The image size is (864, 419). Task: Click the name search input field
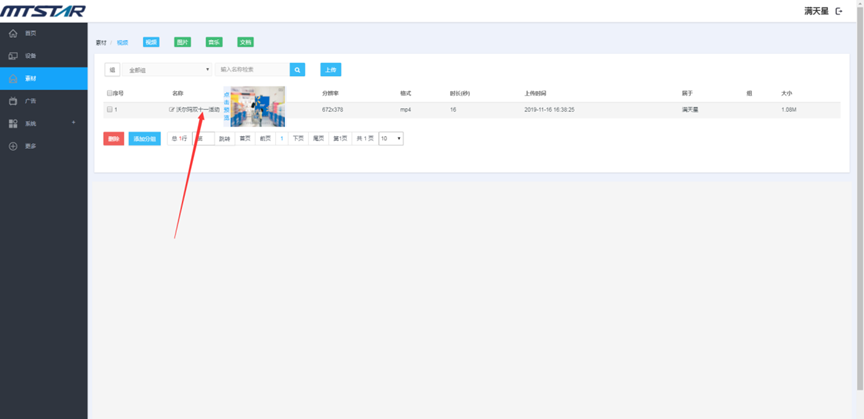[x=252, y=70]
